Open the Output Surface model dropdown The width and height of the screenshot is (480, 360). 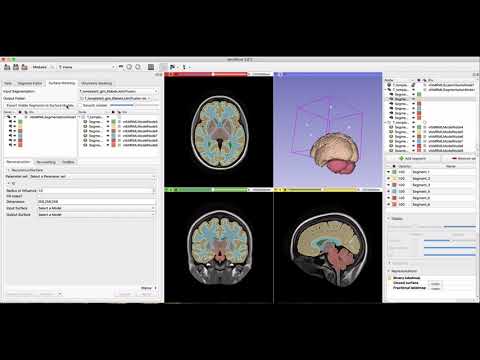tap(96, 215)
